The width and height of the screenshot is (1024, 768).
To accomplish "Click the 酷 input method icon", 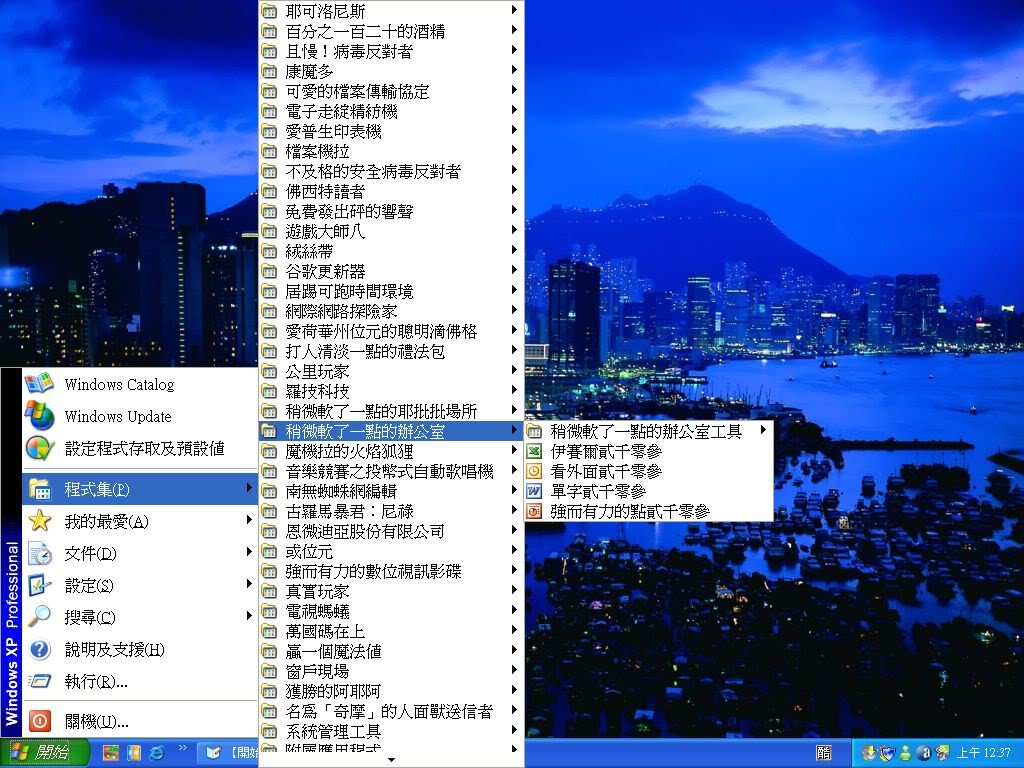I will pyautogui.click(x=824, y=753).
